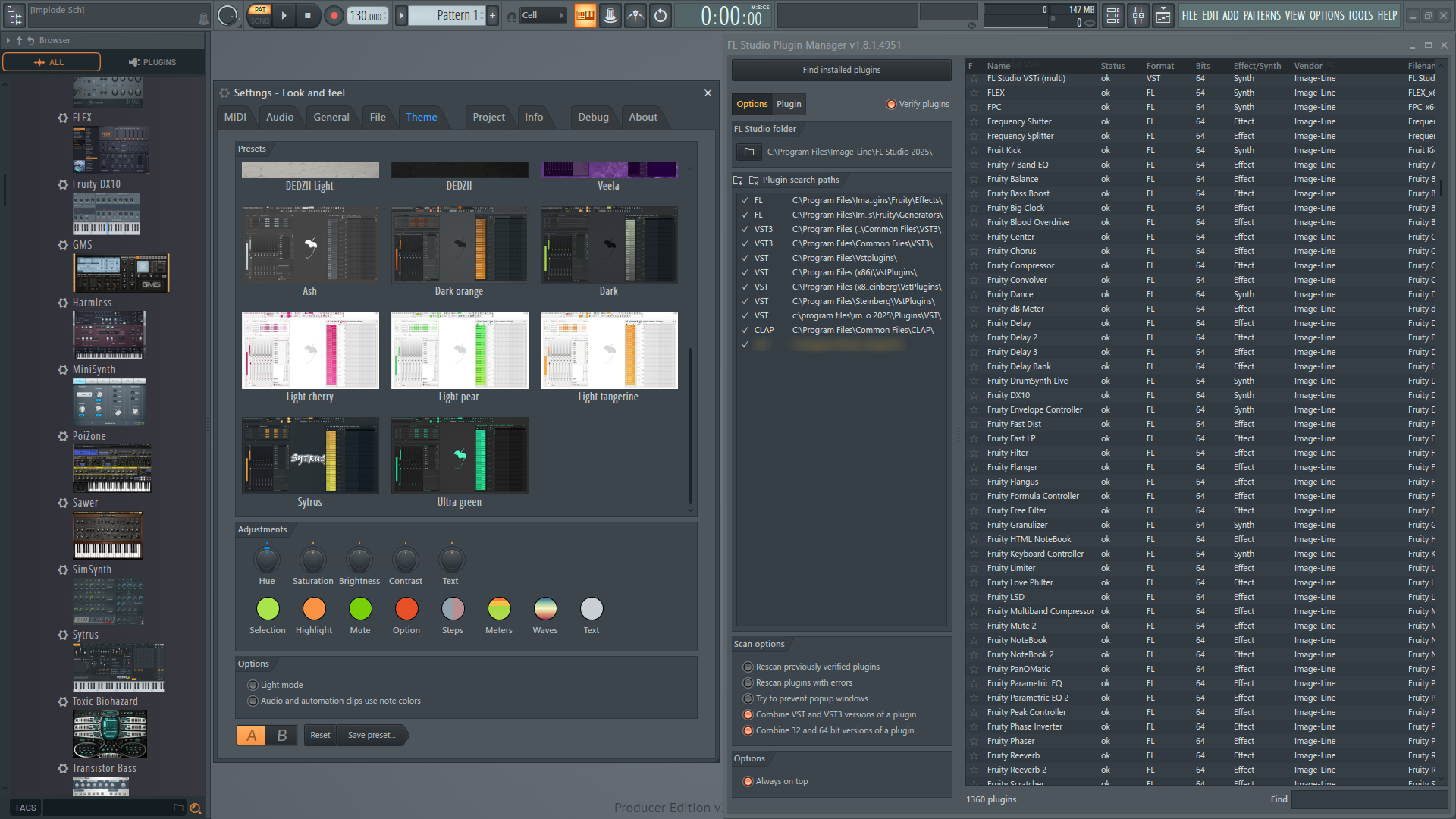Image resolution: width=1456 pixels, height=819 pixels.
Task: Open the Sytrus plugin gear in browser
Action: (63, 635)
